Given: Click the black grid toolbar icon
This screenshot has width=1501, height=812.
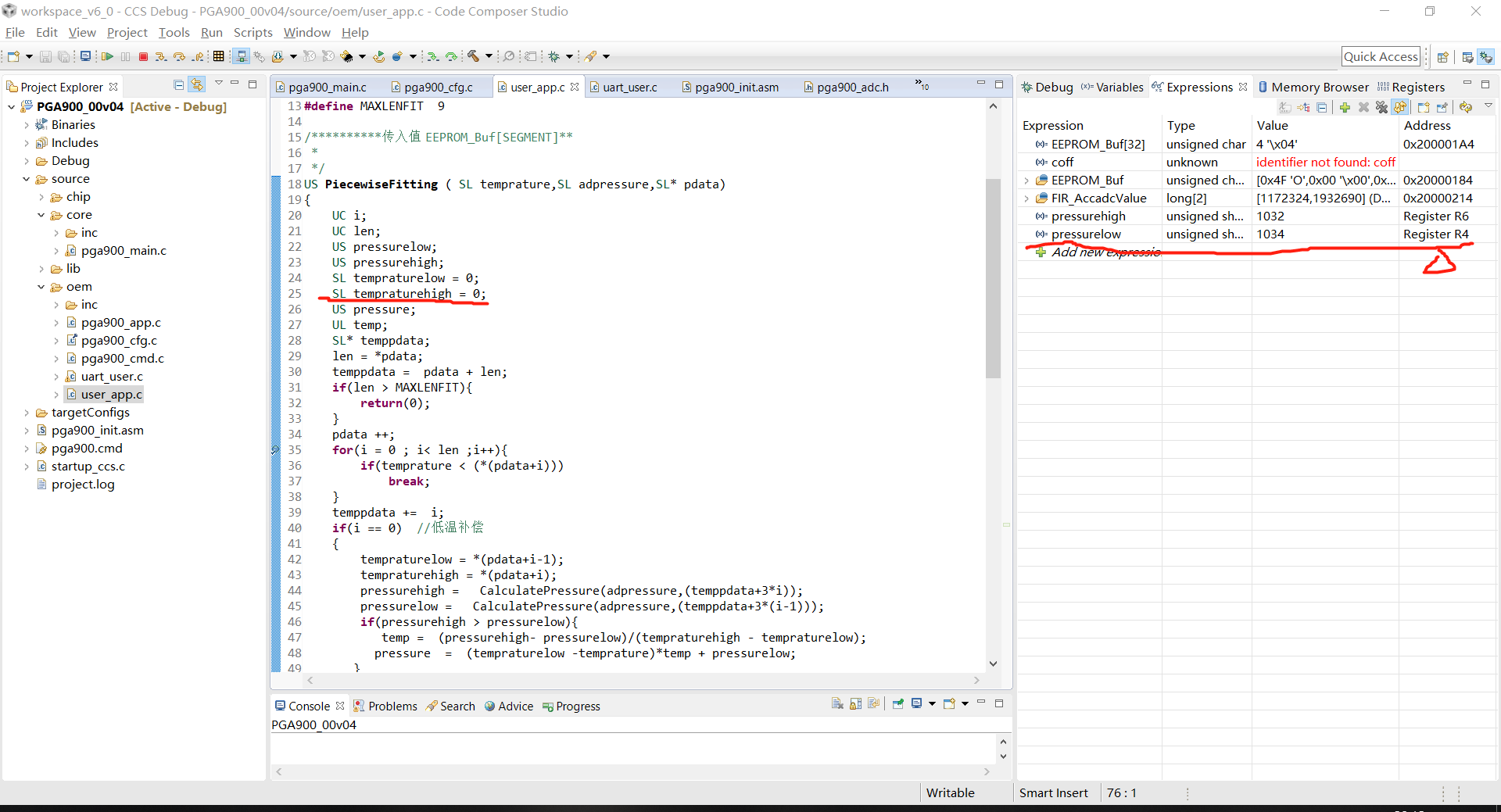Looking at the screenshot, I should (219, 56).
